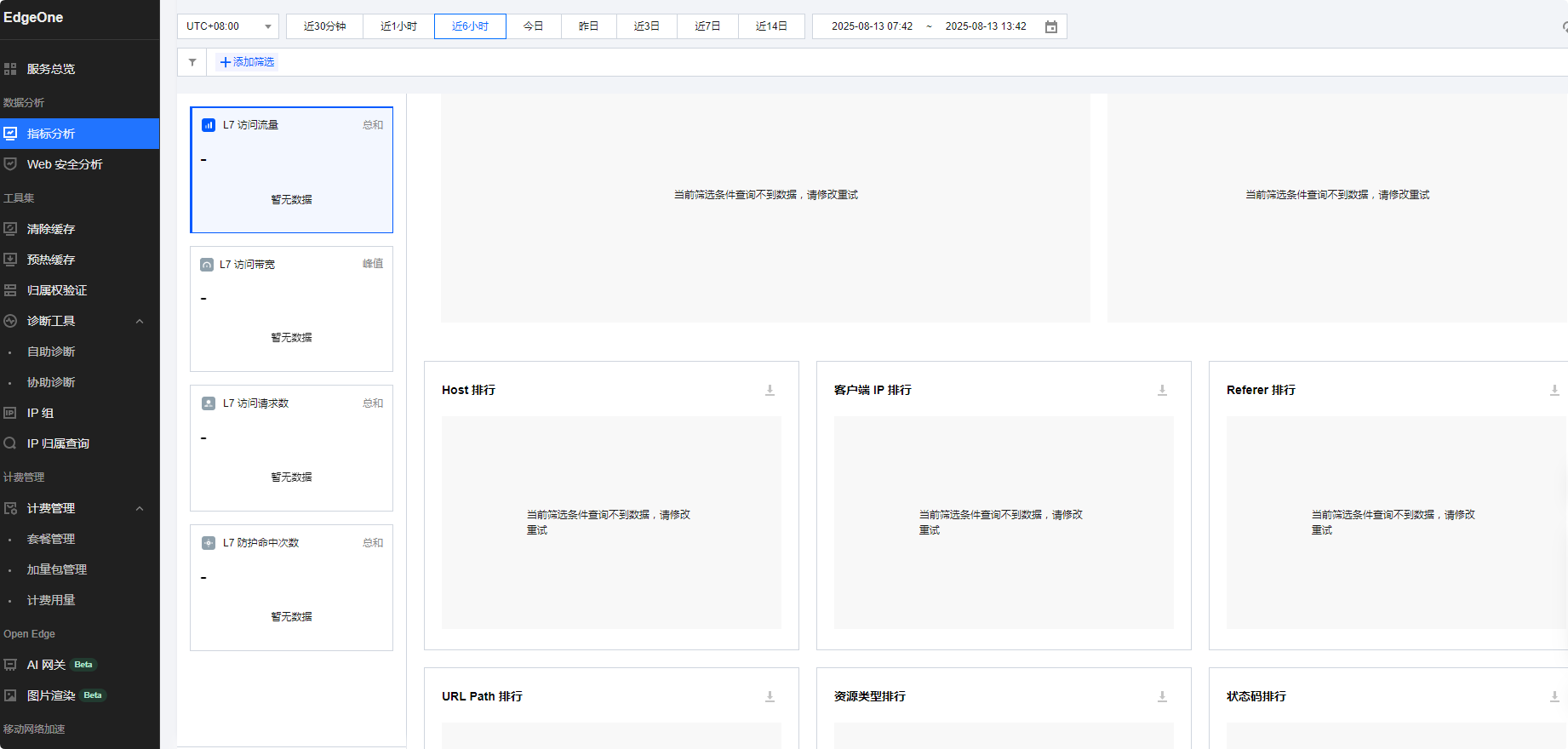1568x749 pixels.
Task: Download the 状态码排行 data
Action: click(1554, 696)
